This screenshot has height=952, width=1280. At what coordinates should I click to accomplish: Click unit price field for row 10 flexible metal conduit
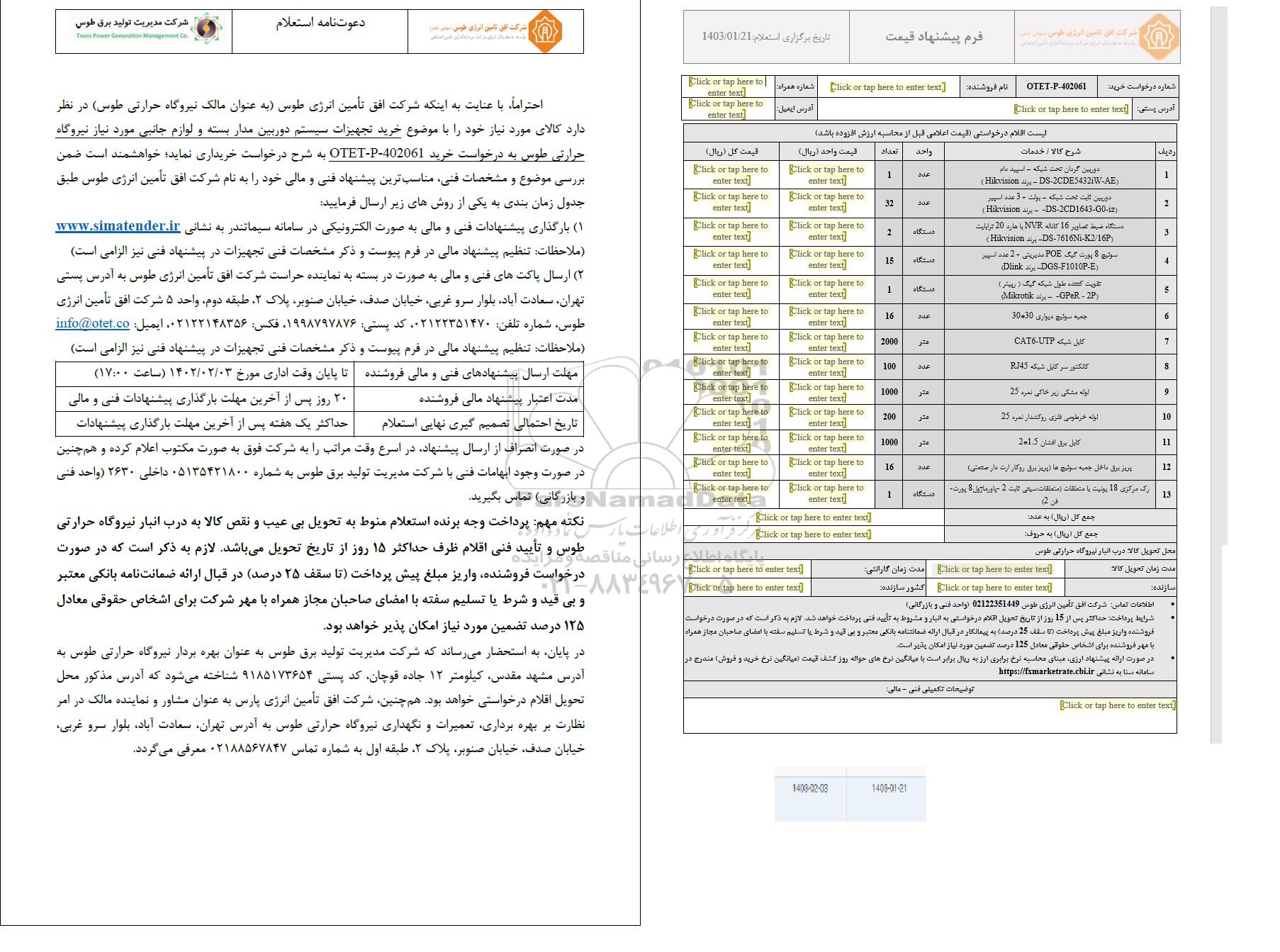click(x=826, y=418)
